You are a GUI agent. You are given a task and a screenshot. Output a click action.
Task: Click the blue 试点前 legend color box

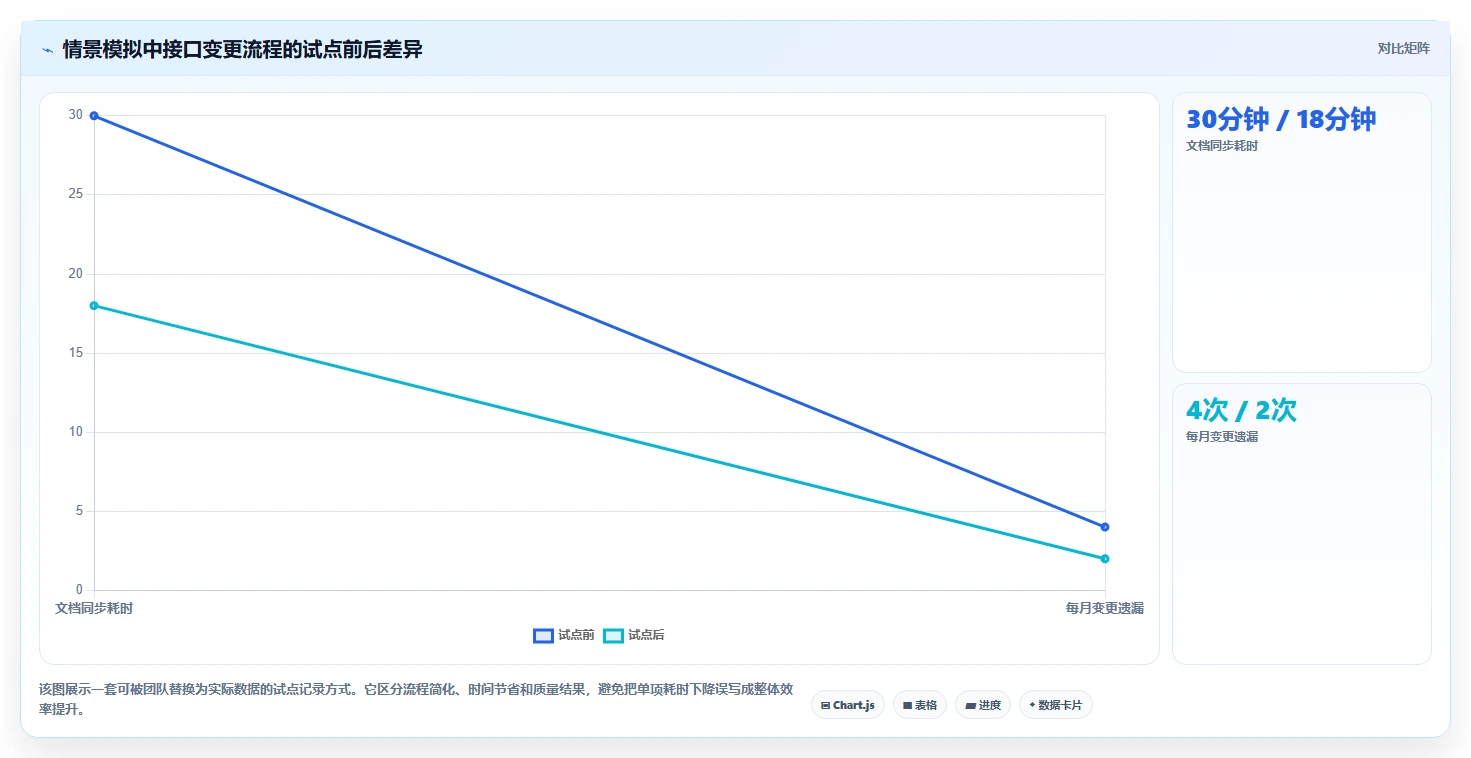[543, 635]
